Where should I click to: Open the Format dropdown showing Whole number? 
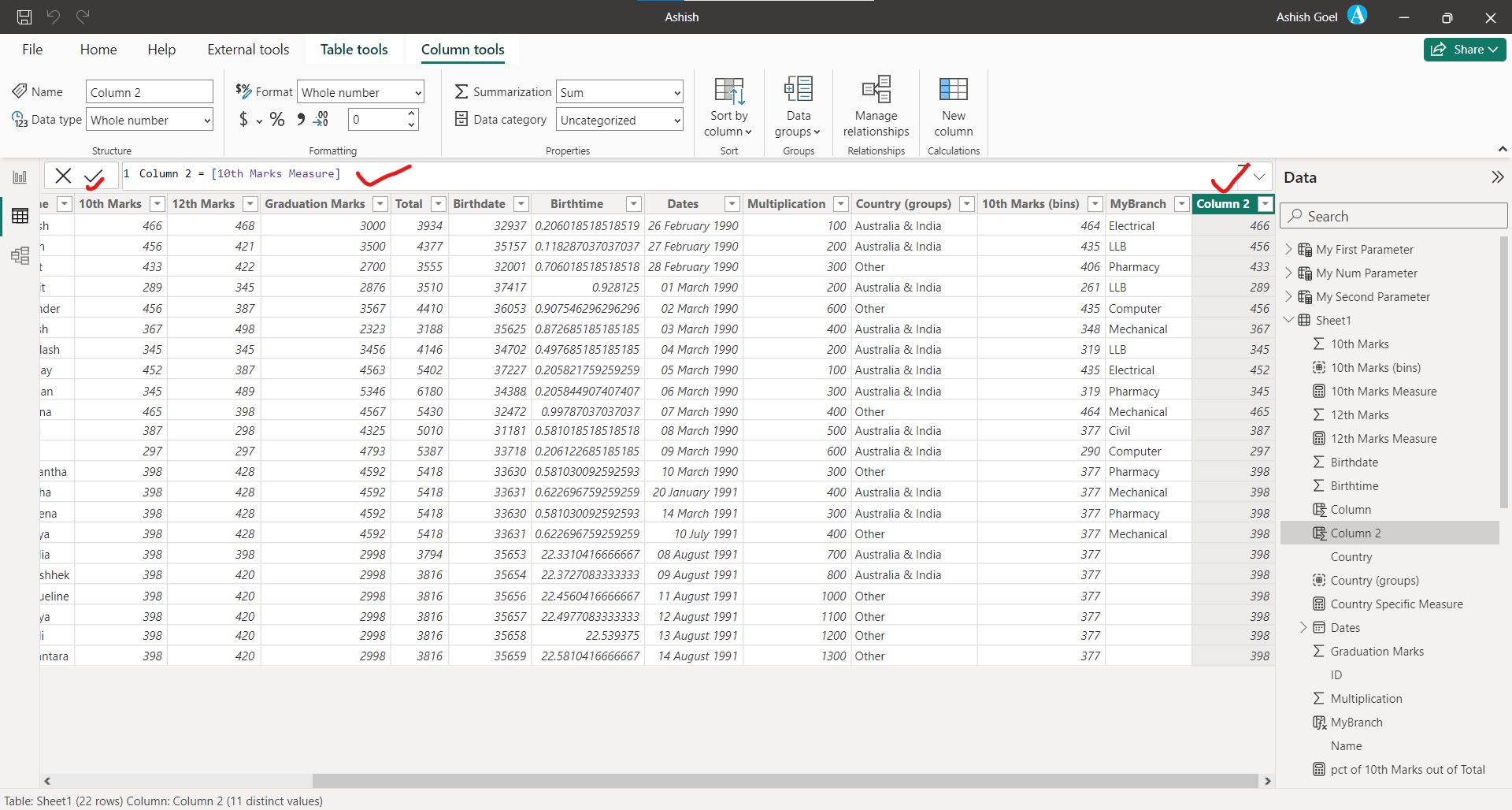pos(361,92)
